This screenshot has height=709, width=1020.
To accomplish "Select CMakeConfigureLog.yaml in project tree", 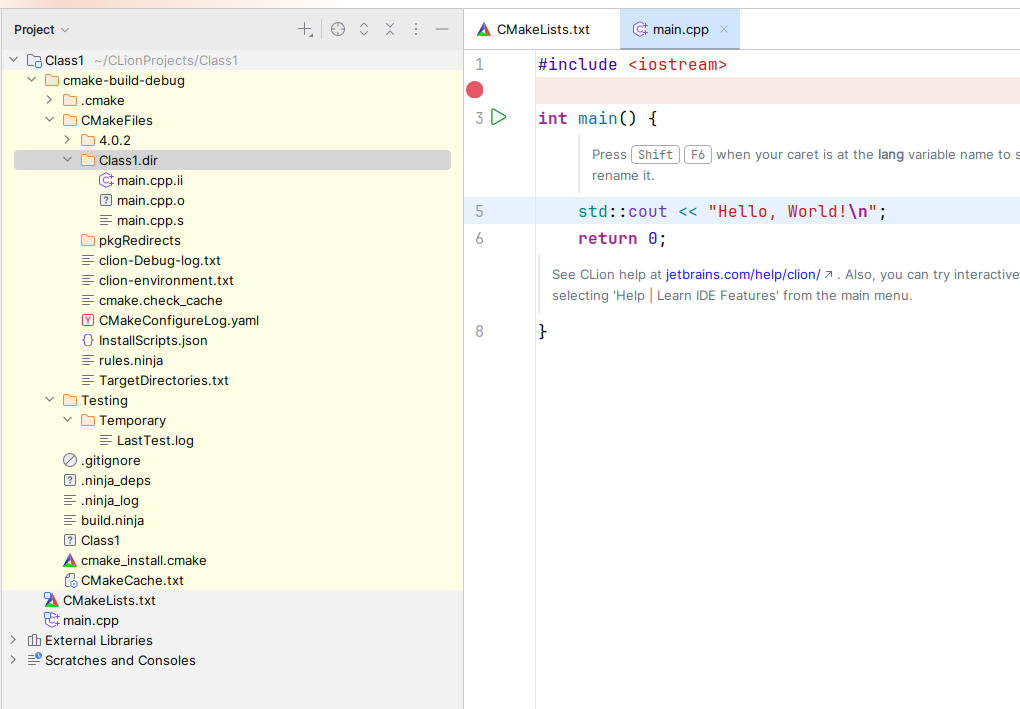I will (178, 320).
